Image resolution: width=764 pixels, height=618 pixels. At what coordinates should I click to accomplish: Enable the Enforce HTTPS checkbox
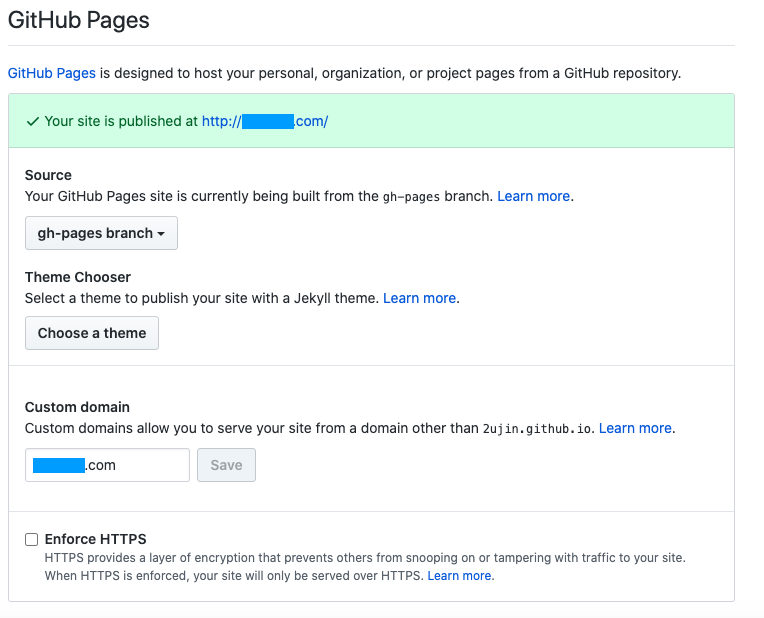[32, 539]
